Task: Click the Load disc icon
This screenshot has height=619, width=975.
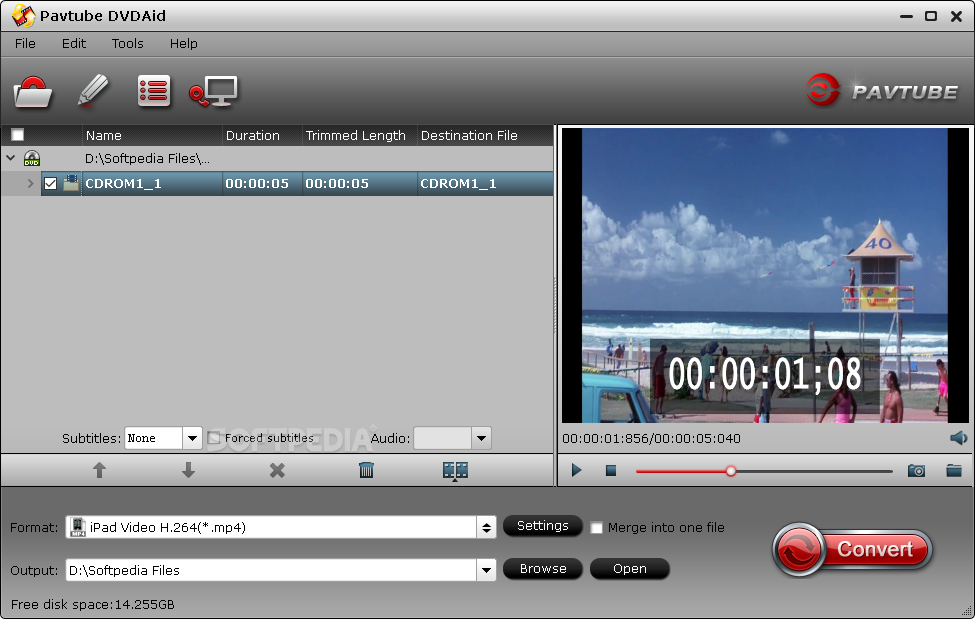Action: pos(33,92)
